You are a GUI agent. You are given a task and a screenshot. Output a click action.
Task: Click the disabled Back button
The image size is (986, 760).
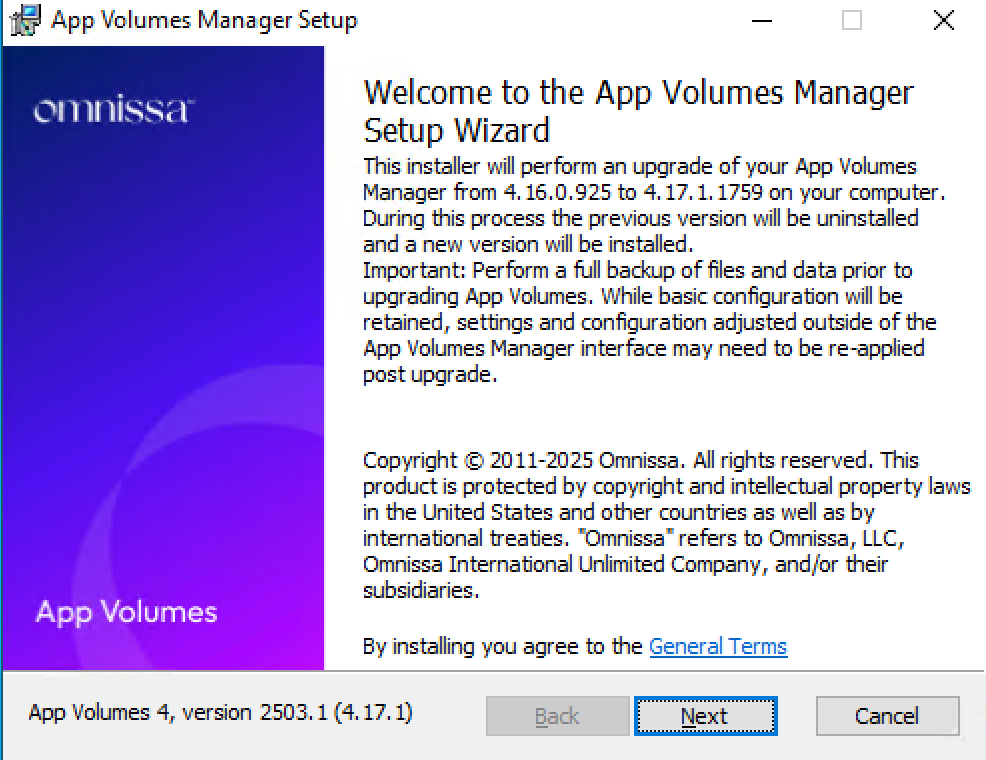pos(557,715)
